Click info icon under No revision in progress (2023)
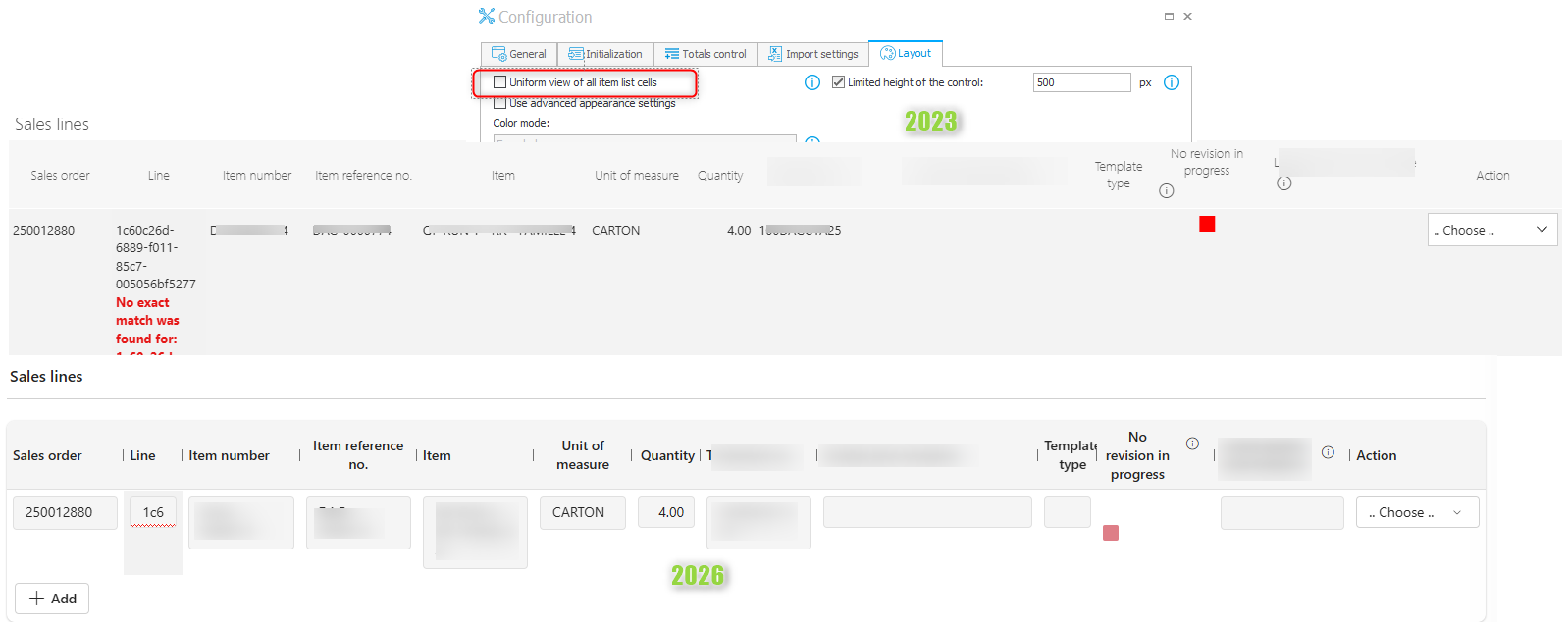This screenshot has width=1568, height=627. (1166, 191)
